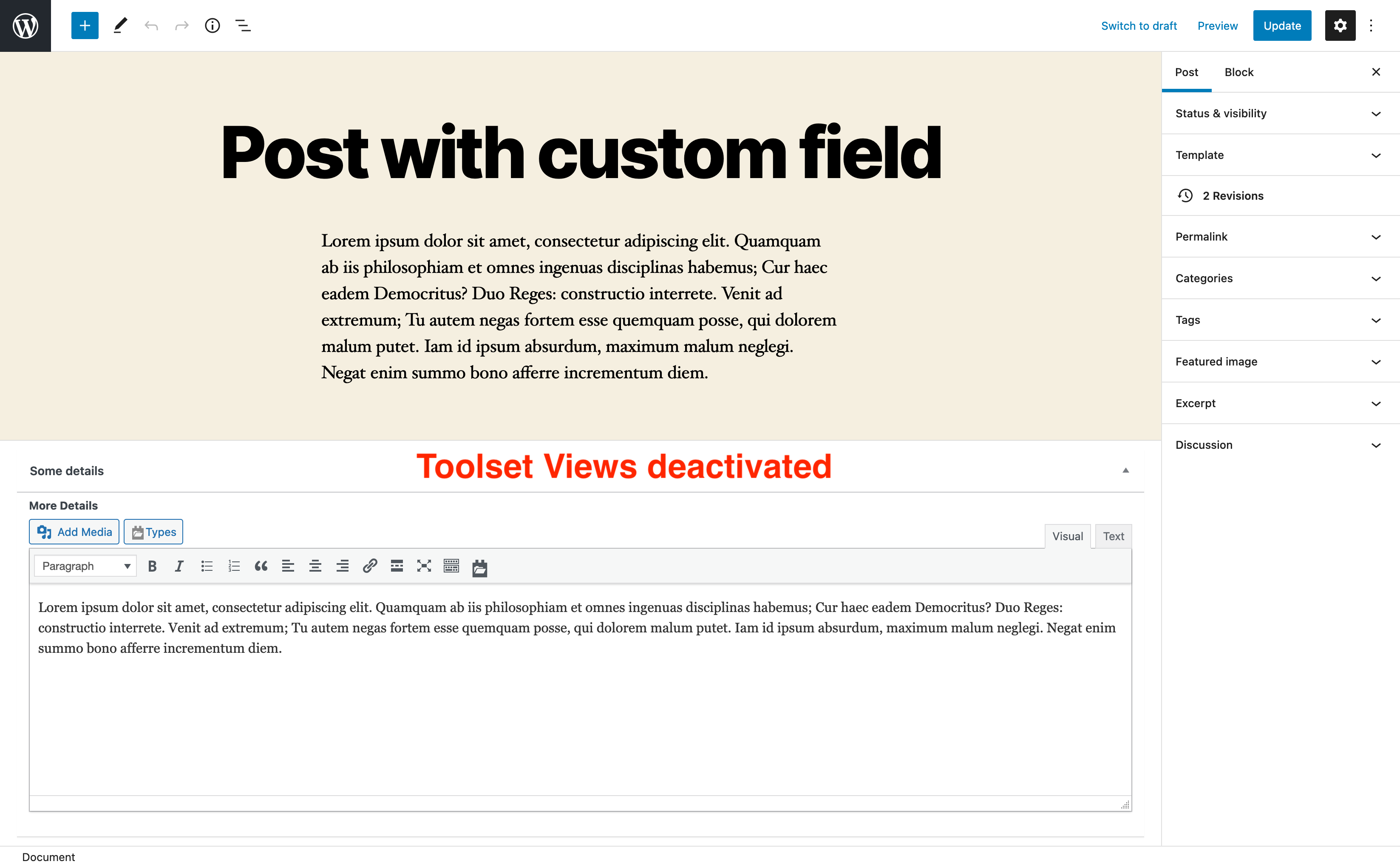Screen dimensions: 1400x867
Task: Select the Visual editor tab
Action: click(x=1068, y=536)
